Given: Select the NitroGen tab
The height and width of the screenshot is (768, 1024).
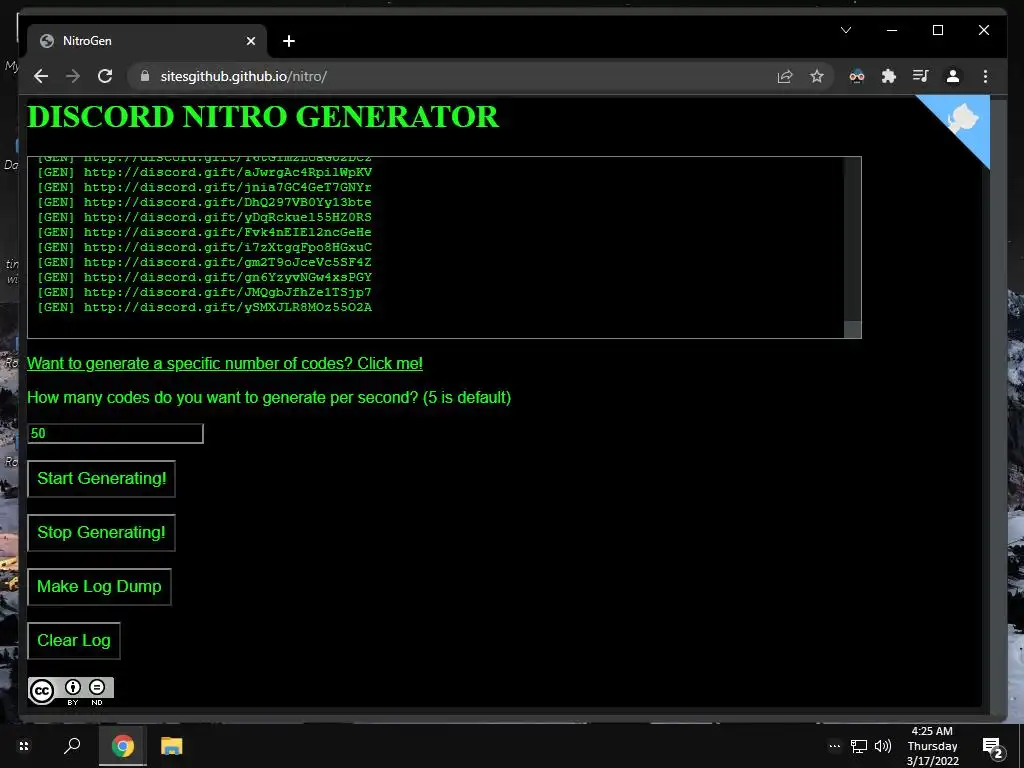Looking at the screenshot, I should [x=147, y=41].
